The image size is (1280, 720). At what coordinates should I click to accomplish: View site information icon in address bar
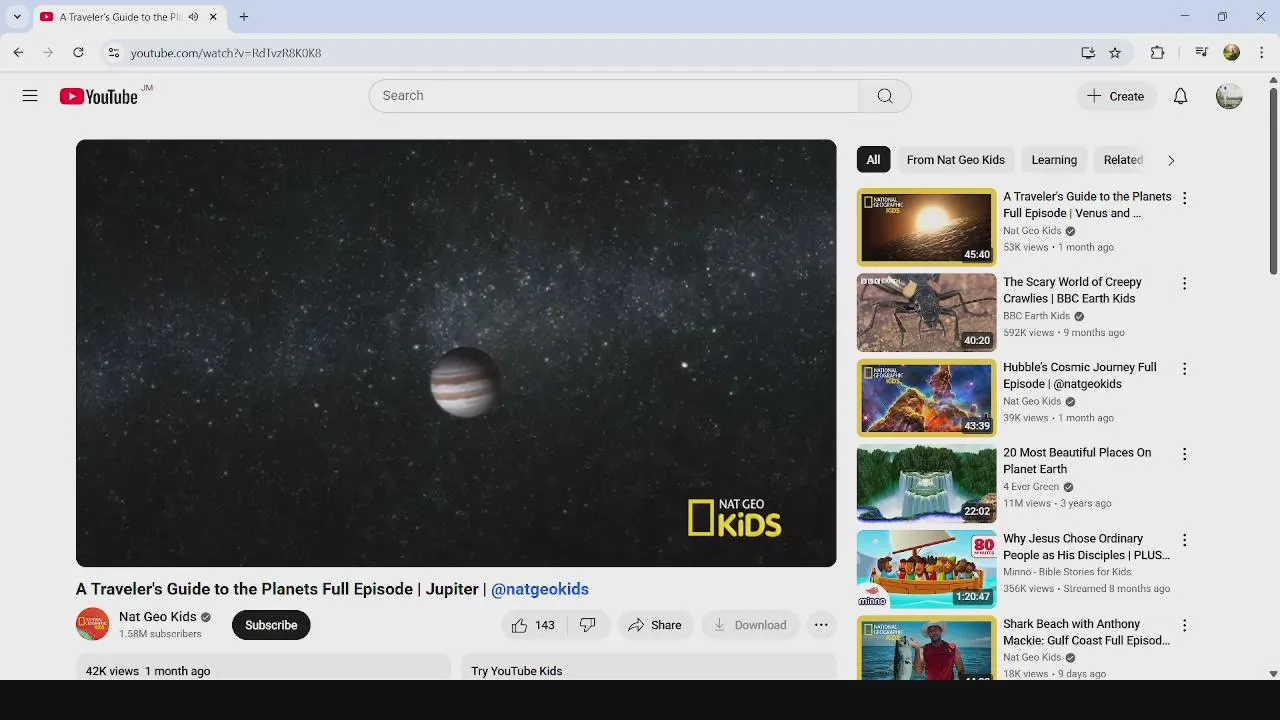pyautogui.click(x=113, y=53)
